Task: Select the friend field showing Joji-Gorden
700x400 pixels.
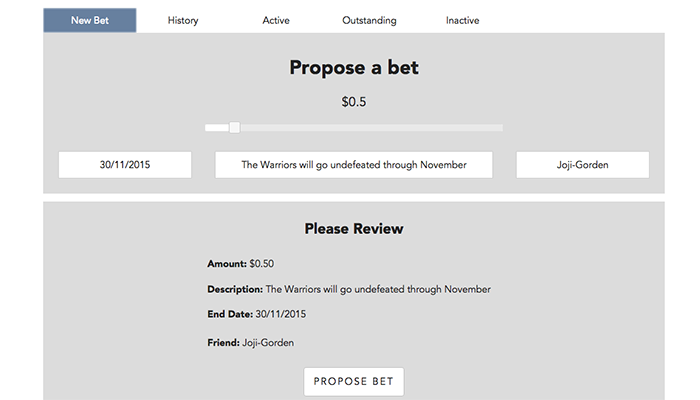Action: tap(582, 165)
